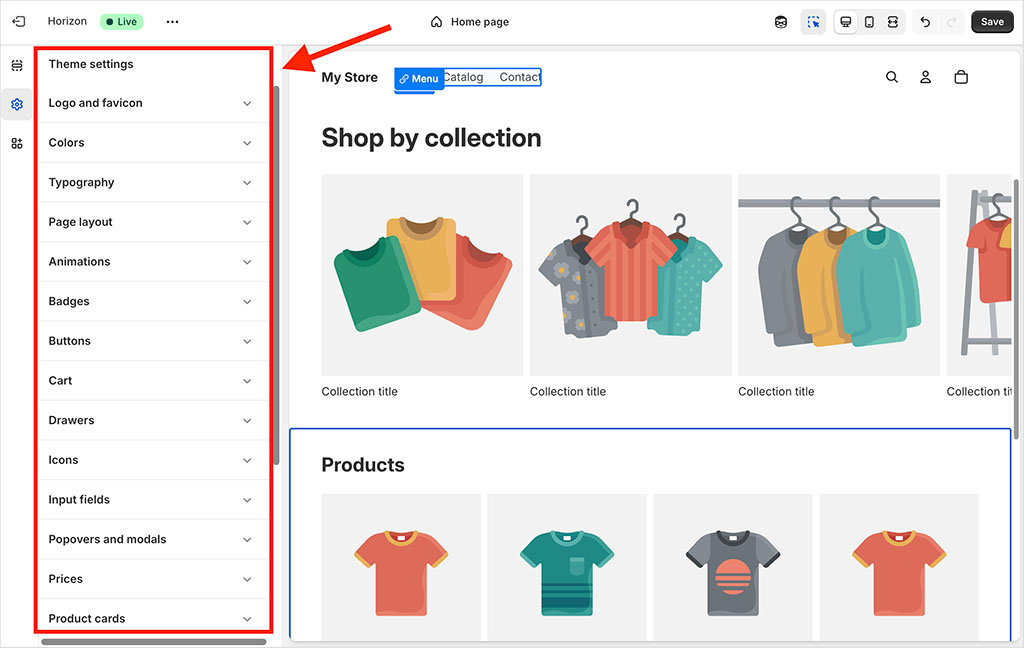Click the settings panel vertical scrollbar
The width and height of the screenshot is (1024, 648).
coord(276,274)
